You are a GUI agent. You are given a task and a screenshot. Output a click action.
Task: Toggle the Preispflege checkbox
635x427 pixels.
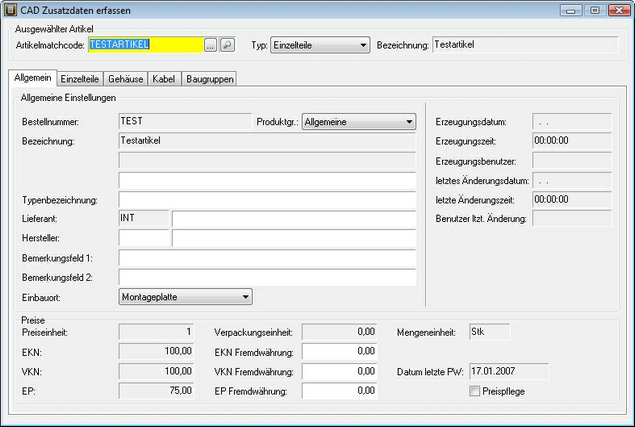tap(474, 391)
